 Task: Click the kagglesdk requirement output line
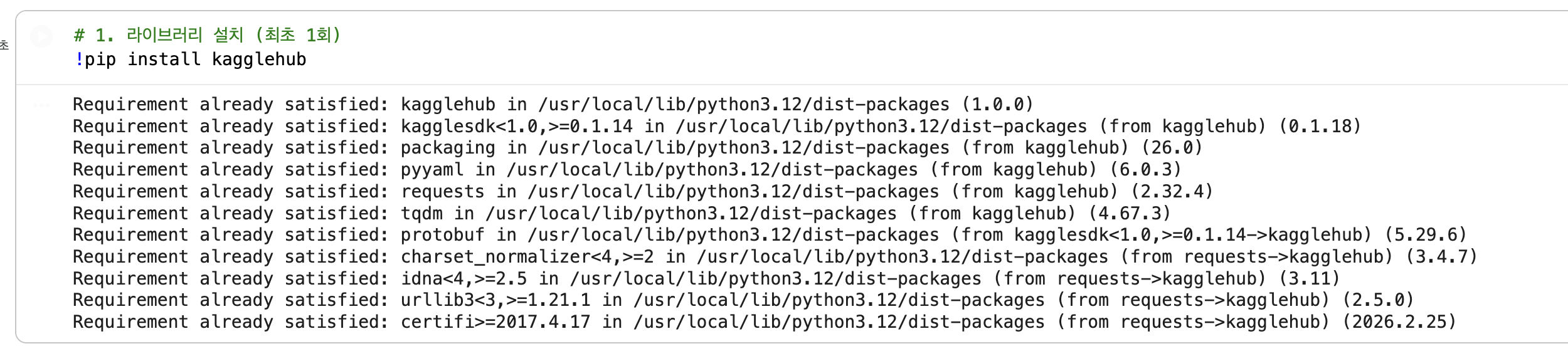(717, 126)
